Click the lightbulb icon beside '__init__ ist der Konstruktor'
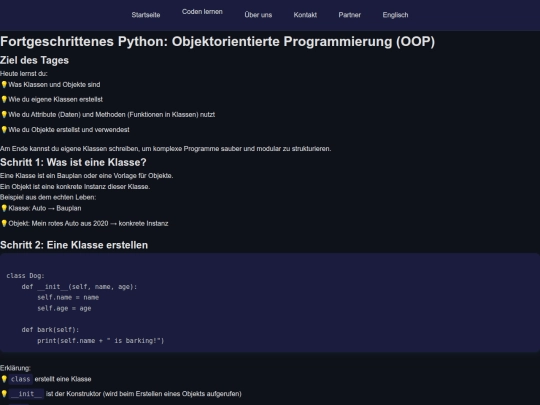This screenshot has width=540, height=405. (4, 394)
